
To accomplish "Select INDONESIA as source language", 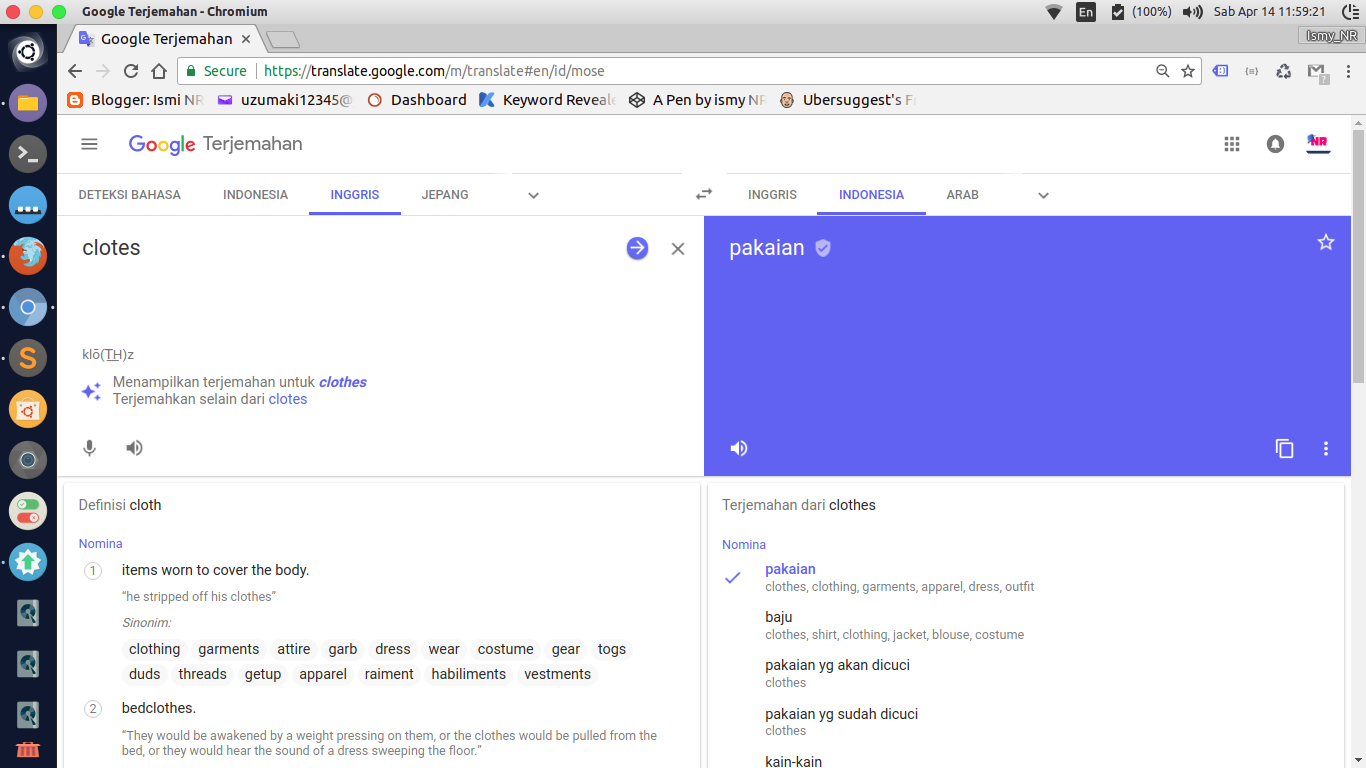I will point(256,195).
